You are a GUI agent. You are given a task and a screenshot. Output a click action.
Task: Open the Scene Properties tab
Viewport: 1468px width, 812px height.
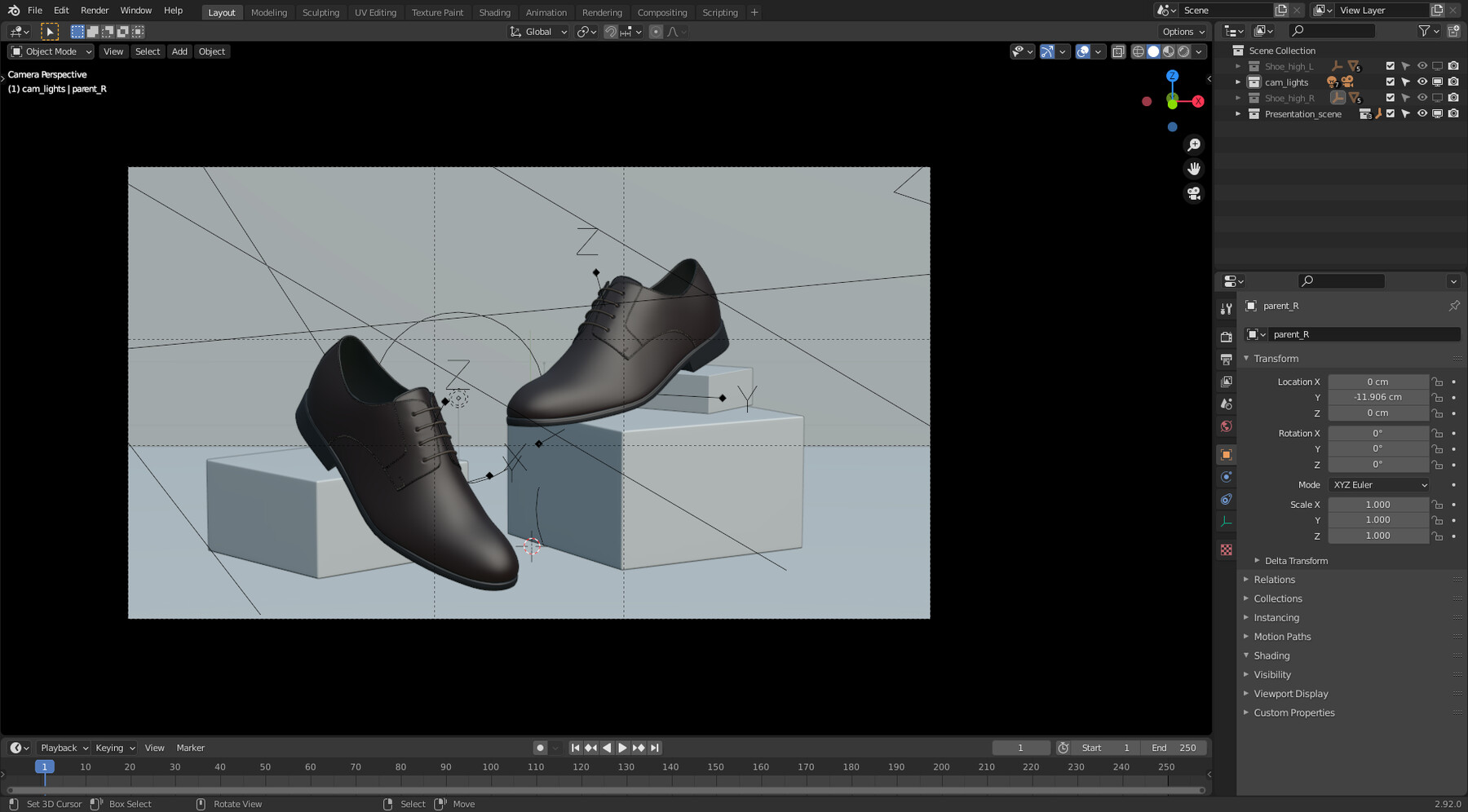point(1226,404)
